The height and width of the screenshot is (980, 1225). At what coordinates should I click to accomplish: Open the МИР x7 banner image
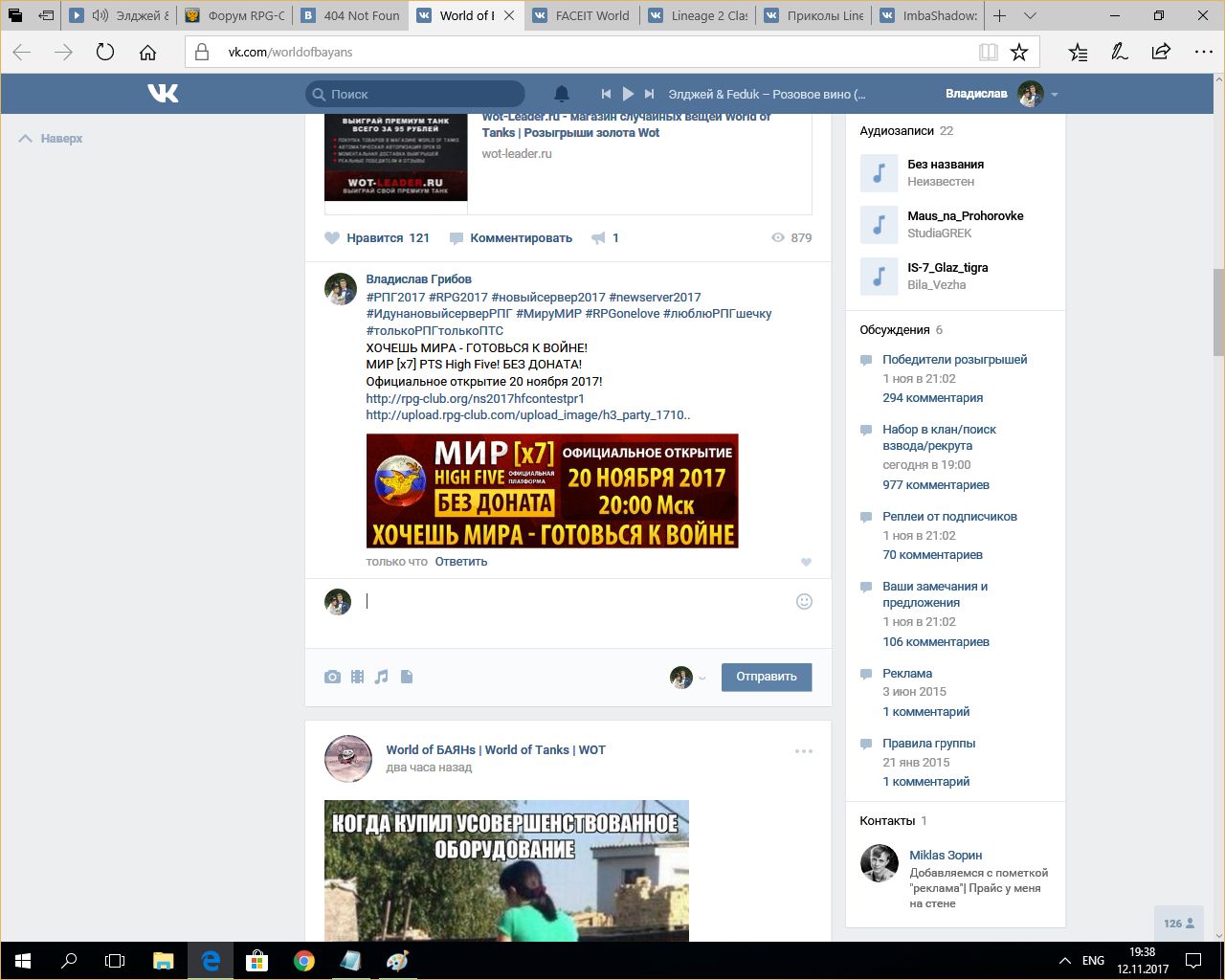552,491
